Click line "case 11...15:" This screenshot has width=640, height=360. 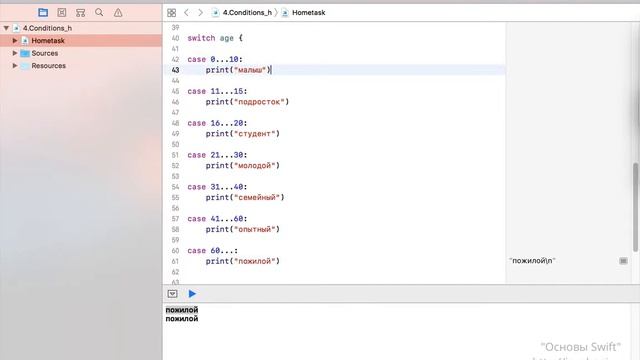tap(217, 91)
